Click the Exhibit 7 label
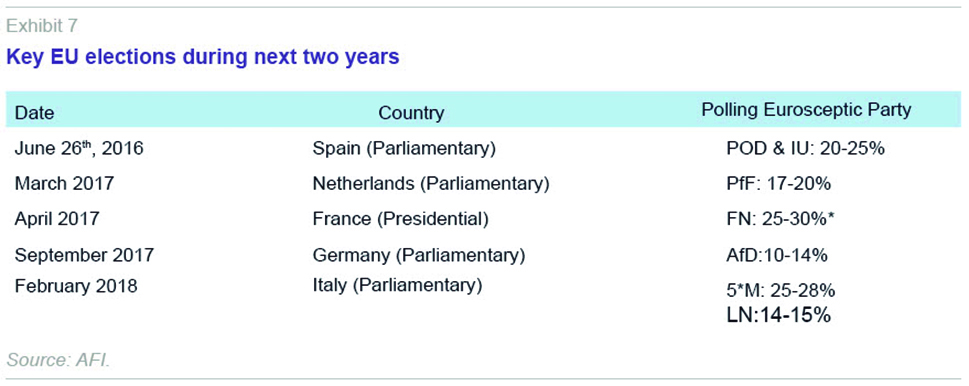 42,26
